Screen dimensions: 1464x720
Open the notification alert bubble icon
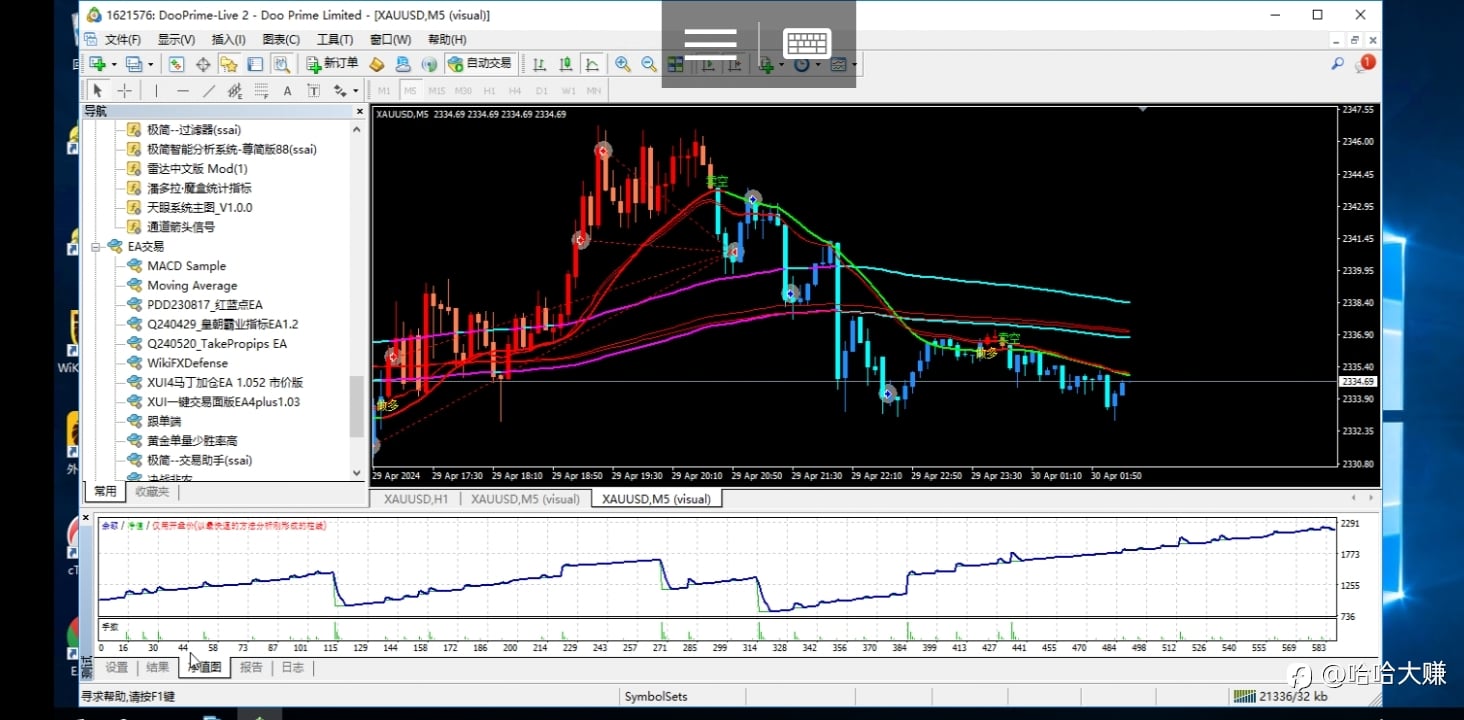click(1364, 64)
